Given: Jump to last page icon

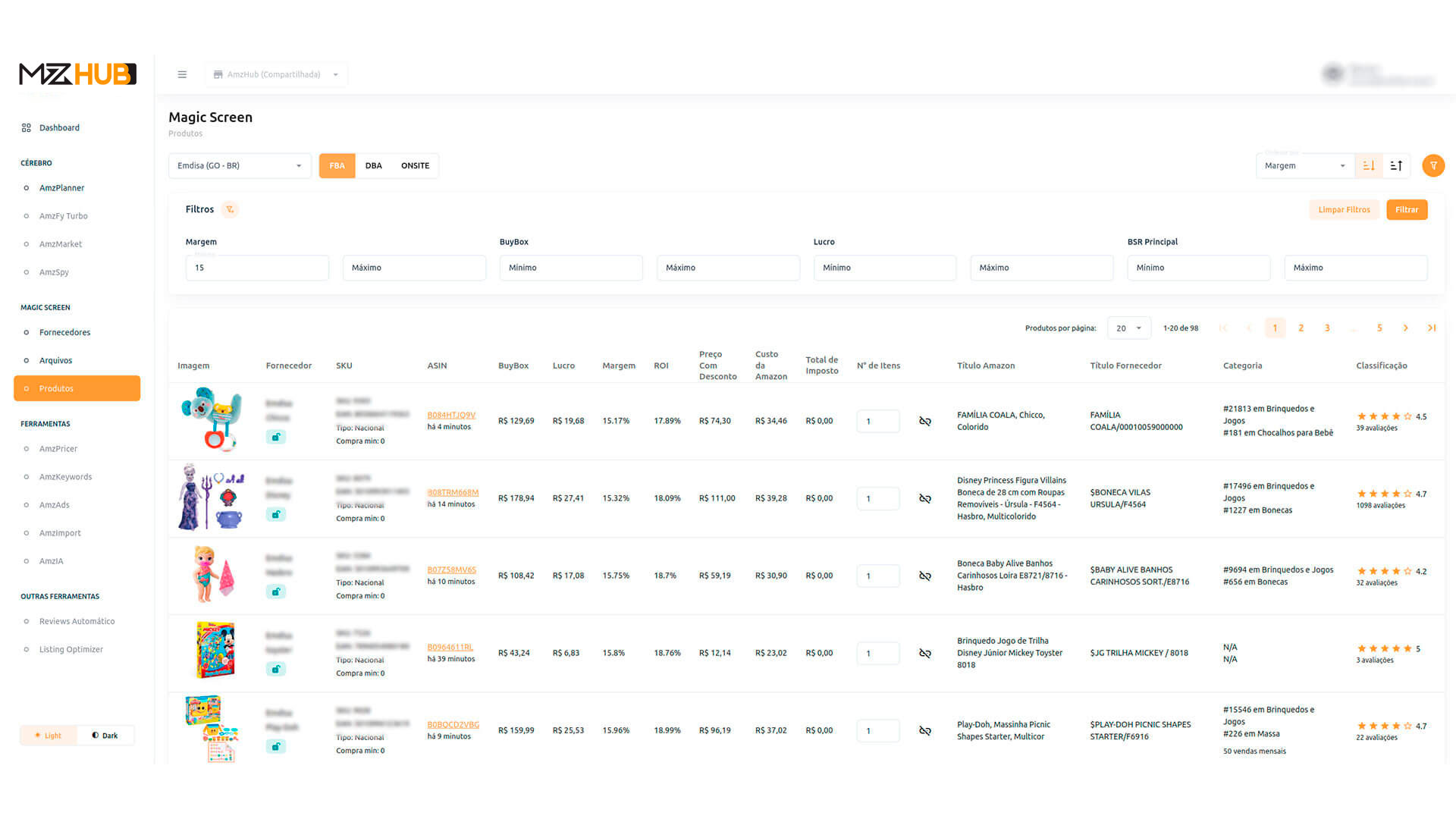Looking at the screenshot, I should pos(1432,328).
